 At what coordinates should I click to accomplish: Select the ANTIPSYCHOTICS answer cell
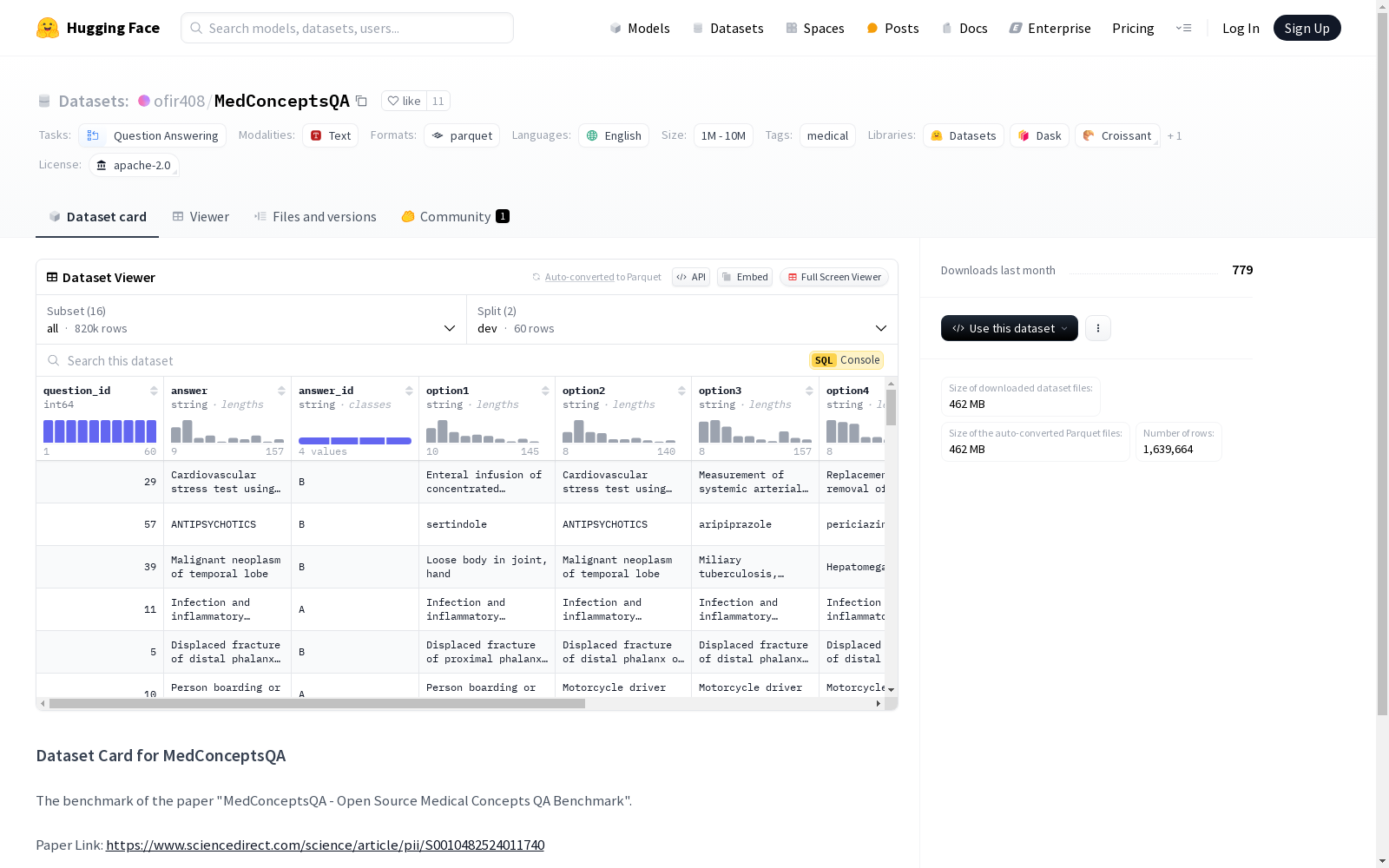coord(227,524)
